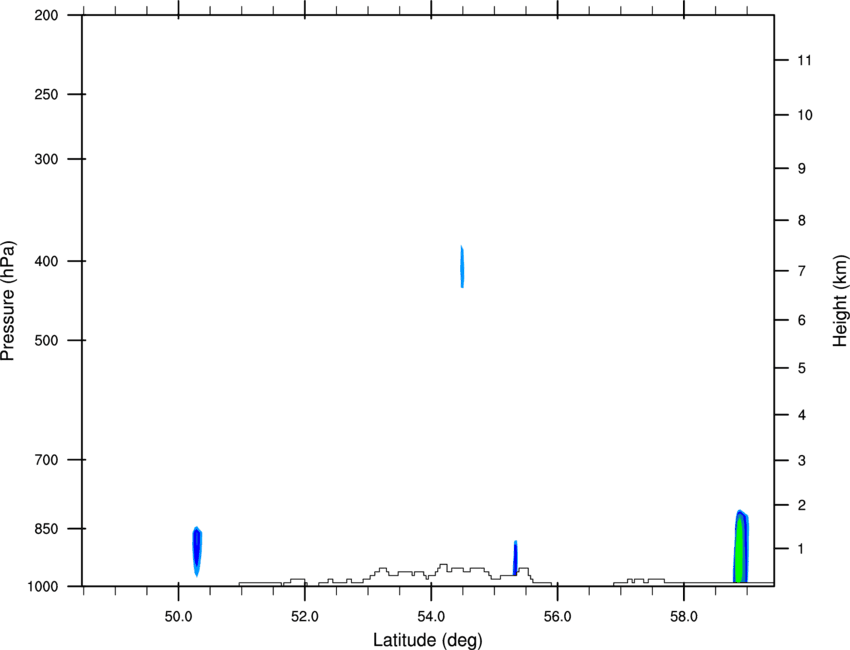Screen dimensions: 850x650
Task: Click the 56.0 latitude tick label
Action: (558, 617)
